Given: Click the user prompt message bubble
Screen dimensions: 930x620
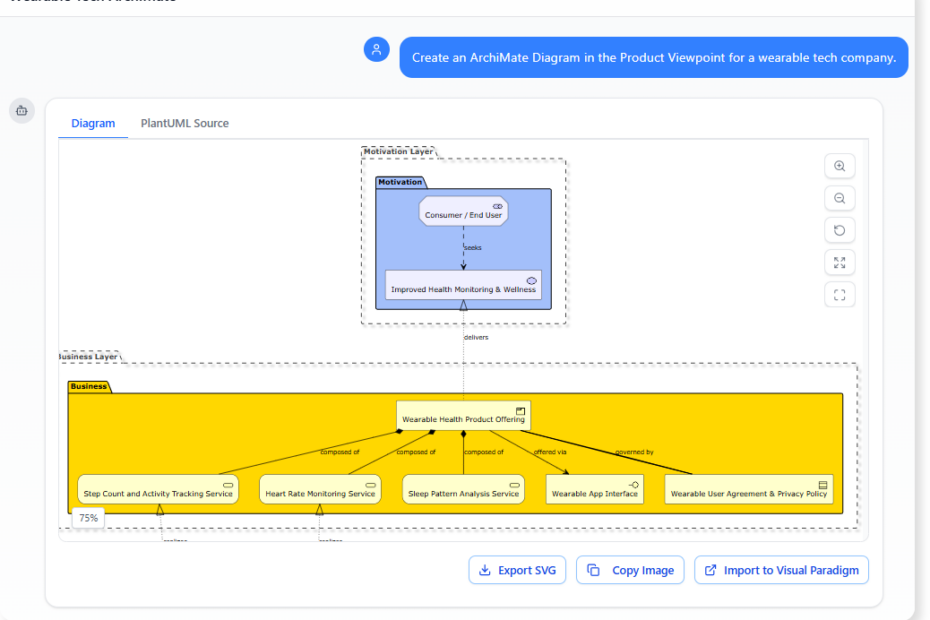Looking at the screenshot, I should [x=653, y=58].
